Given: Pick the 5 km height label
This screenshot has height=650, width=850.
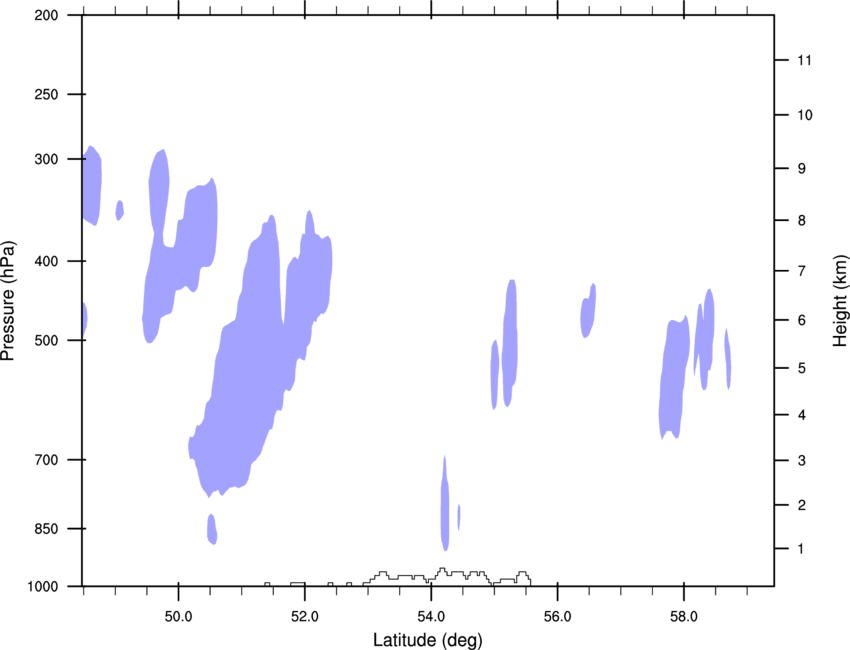Looking at the screenshot, I should click(x=802, y=368).
